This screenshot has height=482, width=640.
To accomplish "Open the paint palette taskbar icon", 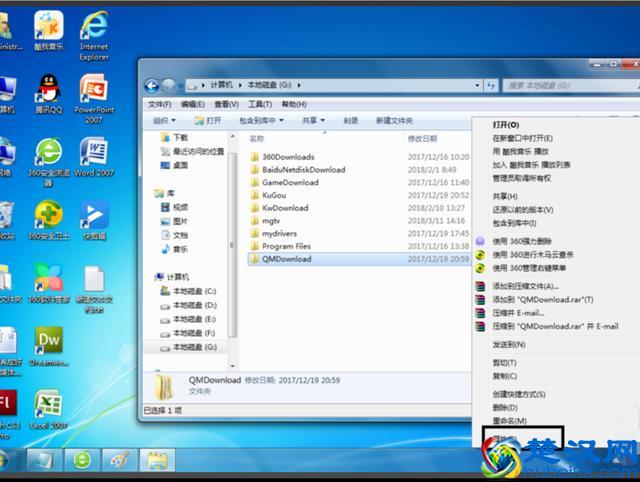I will pos(120,460).
